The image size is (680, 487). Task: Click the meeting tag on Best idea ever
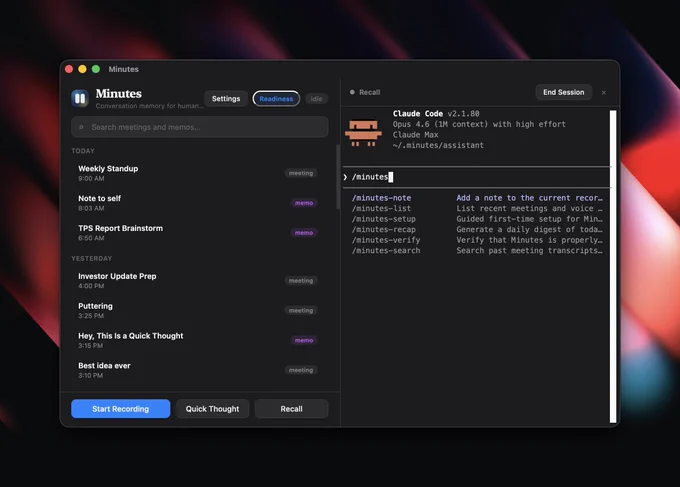[301, 370]
